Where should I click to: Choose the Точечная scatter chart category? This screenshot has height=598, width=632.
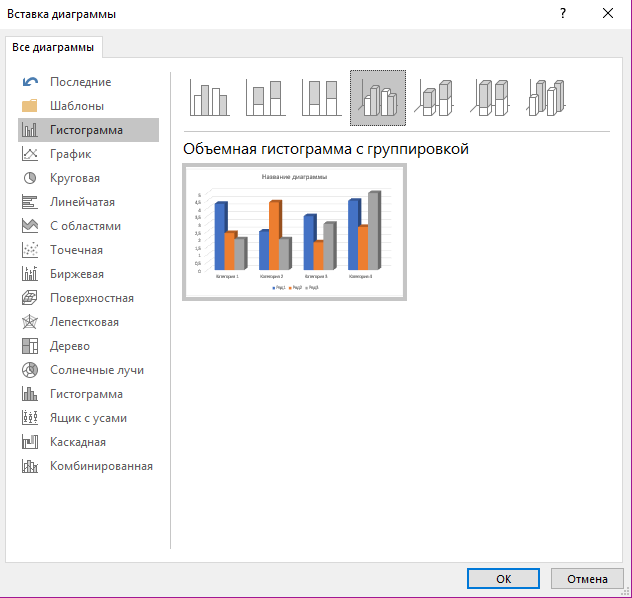(89, 250)
